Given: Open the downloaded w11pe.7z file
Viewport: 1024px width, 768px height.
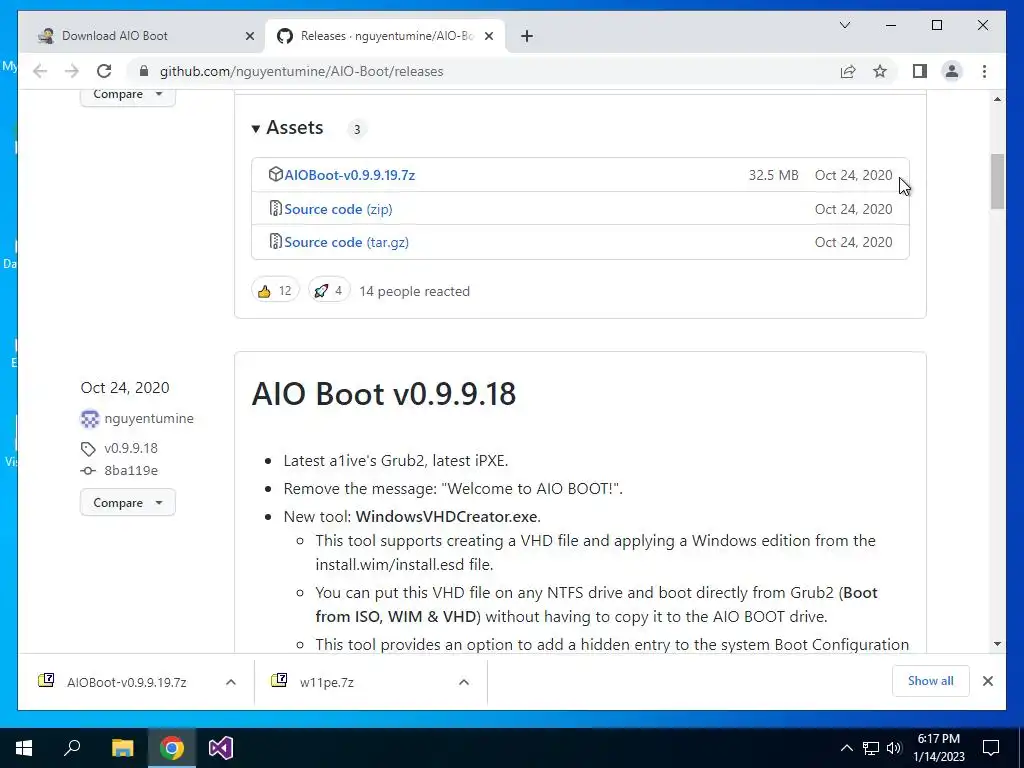Looking at the screenshot, I should (x=327, y=682).
